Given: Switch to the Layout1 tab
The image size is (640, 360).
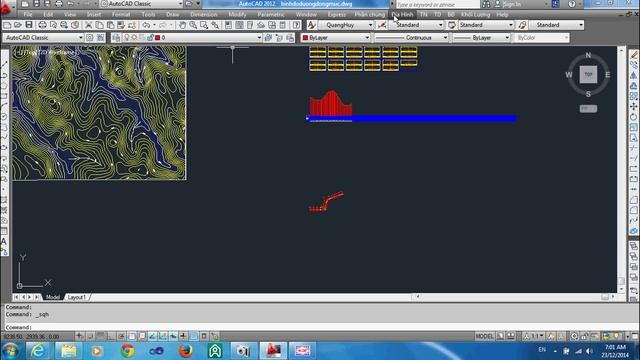Looking at the screenshot, I should pyautogui.click(x=77, y=297).
